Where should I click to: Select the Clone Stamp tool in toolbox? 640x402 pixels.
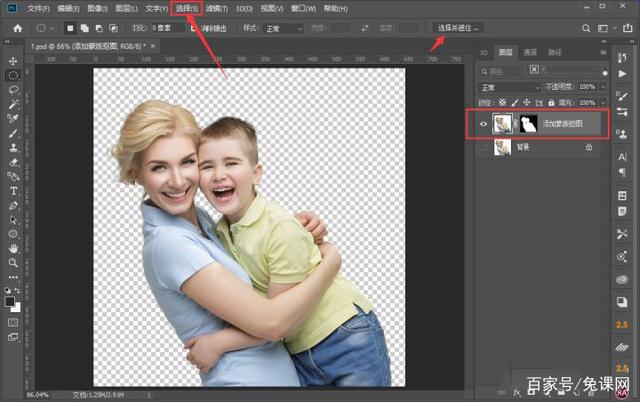tap(13, 147)
